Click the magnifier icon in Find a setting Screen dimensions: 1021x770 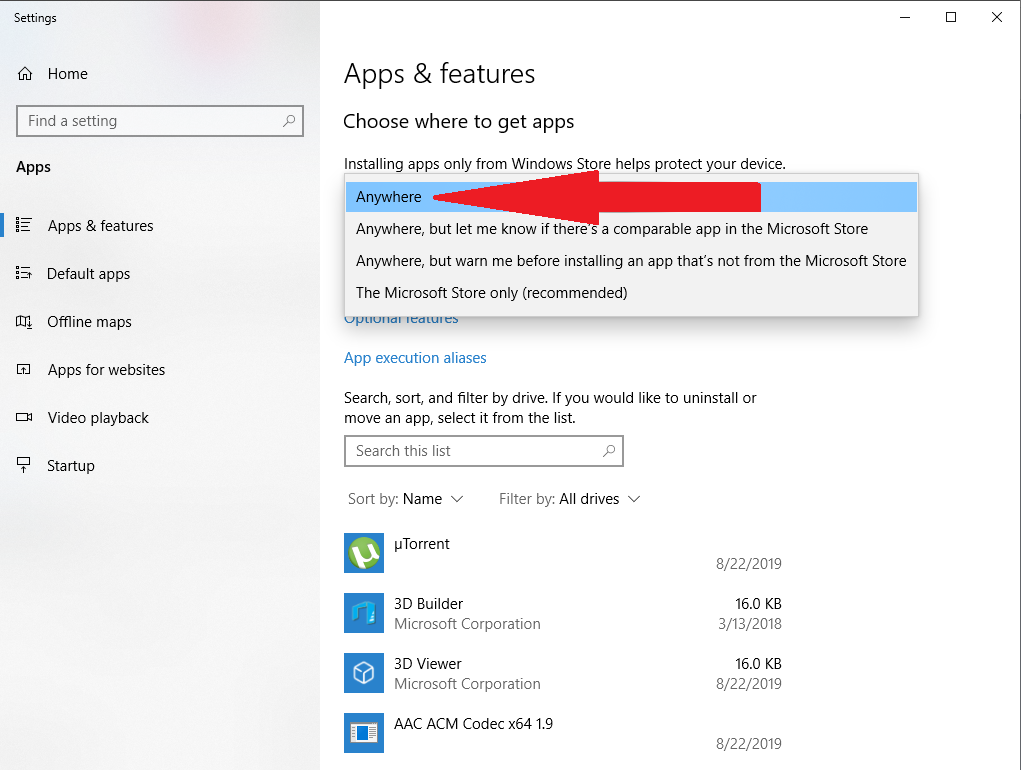click(x=289, y=120)
